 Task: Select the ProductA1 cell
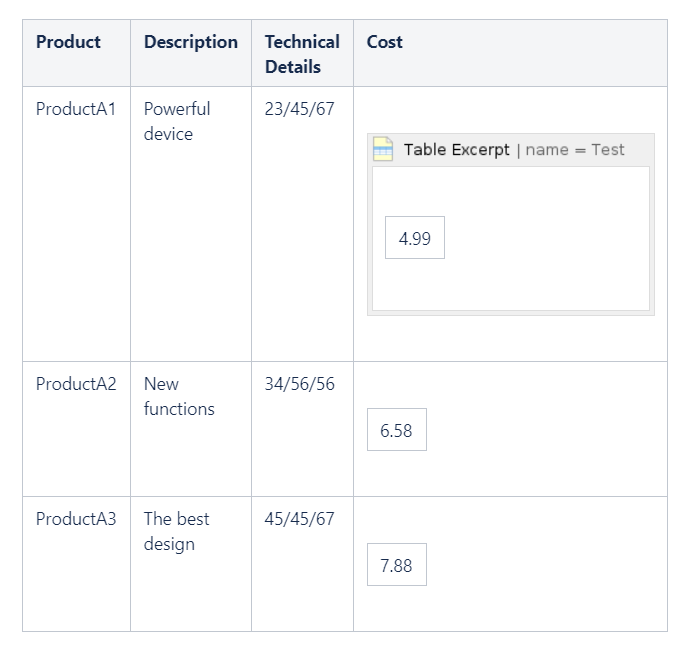coord(76,109)
